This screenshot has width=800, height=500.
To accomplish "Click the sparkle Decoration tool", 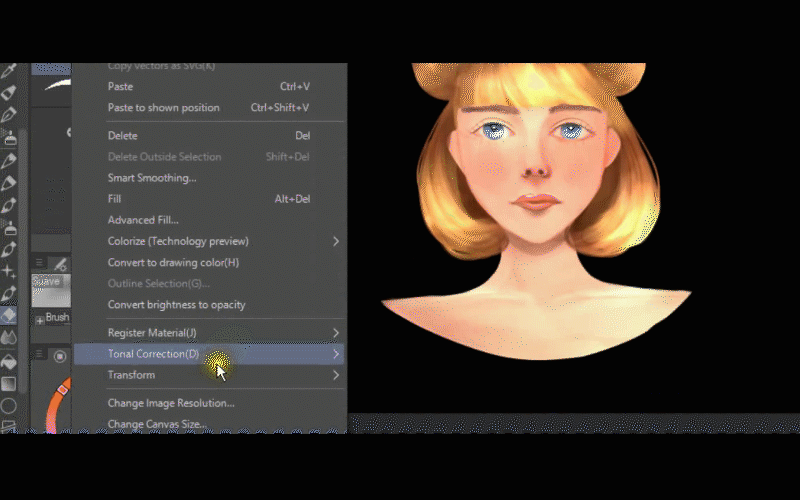I will pyautogui.click(x=8, y=271).
